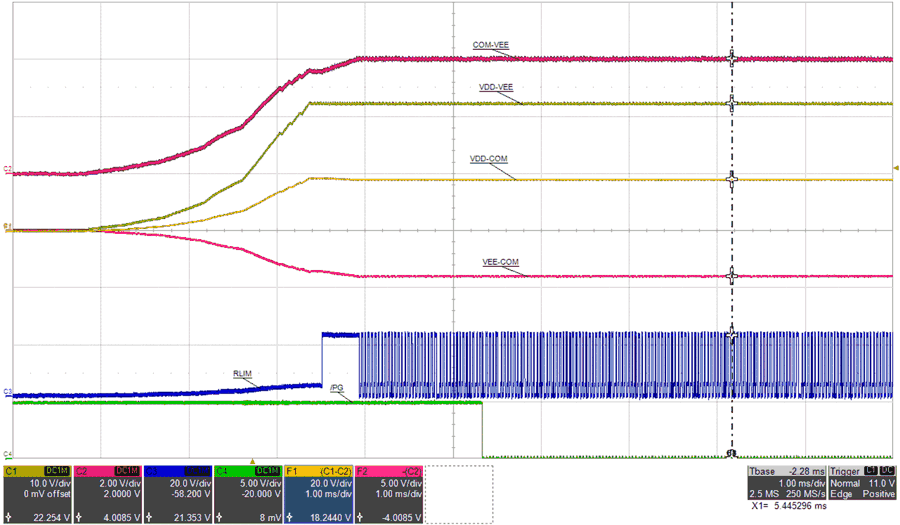Click the 22.254 V reading in C1
The width and height of the screenshot is (900, 525).
click(x=52, y=518)
